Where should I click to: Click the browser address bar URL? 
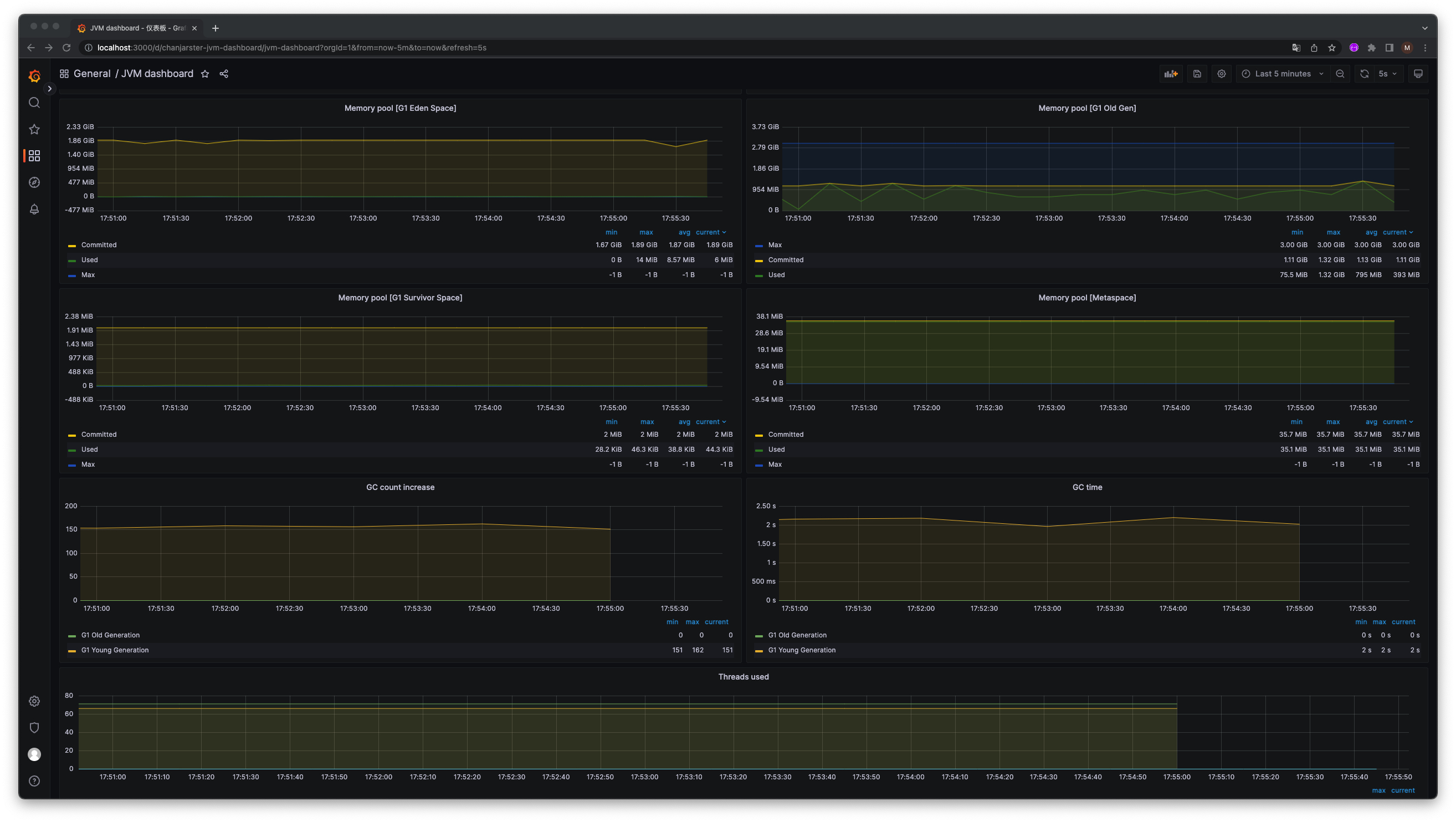291,48
